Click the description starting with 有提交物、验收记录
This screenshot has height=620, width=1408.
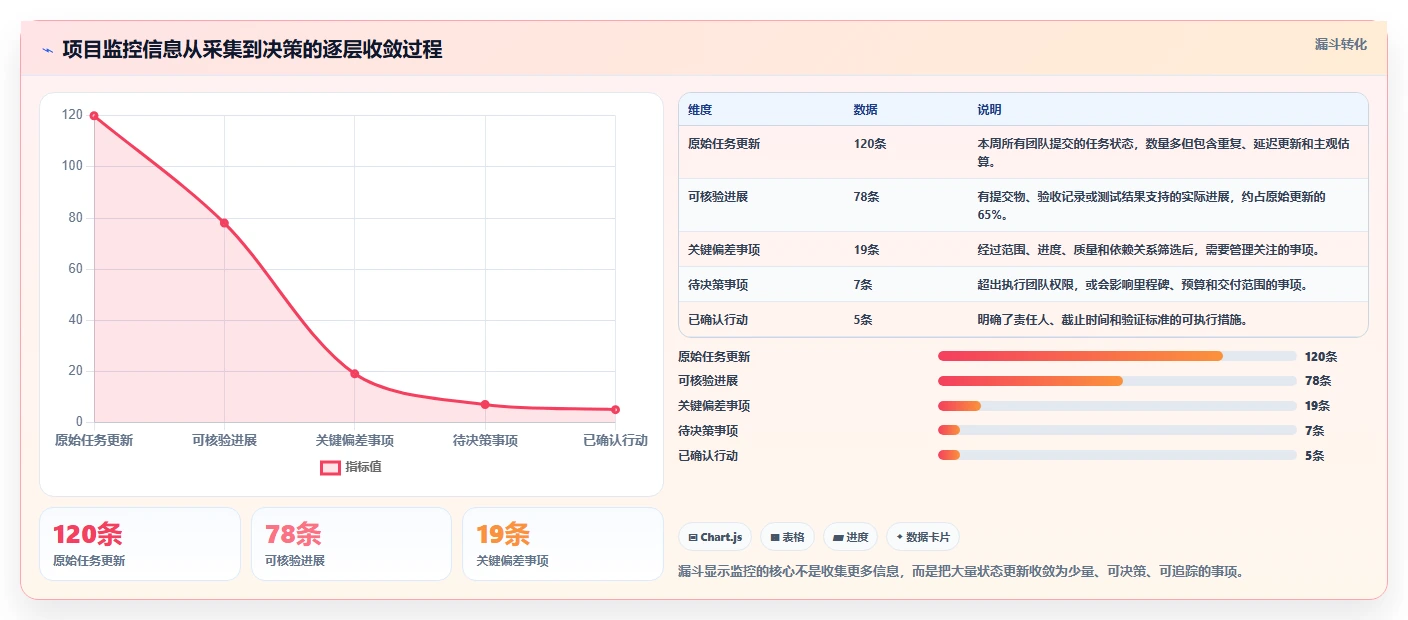pyautogui.click(x=1152, y=205)
